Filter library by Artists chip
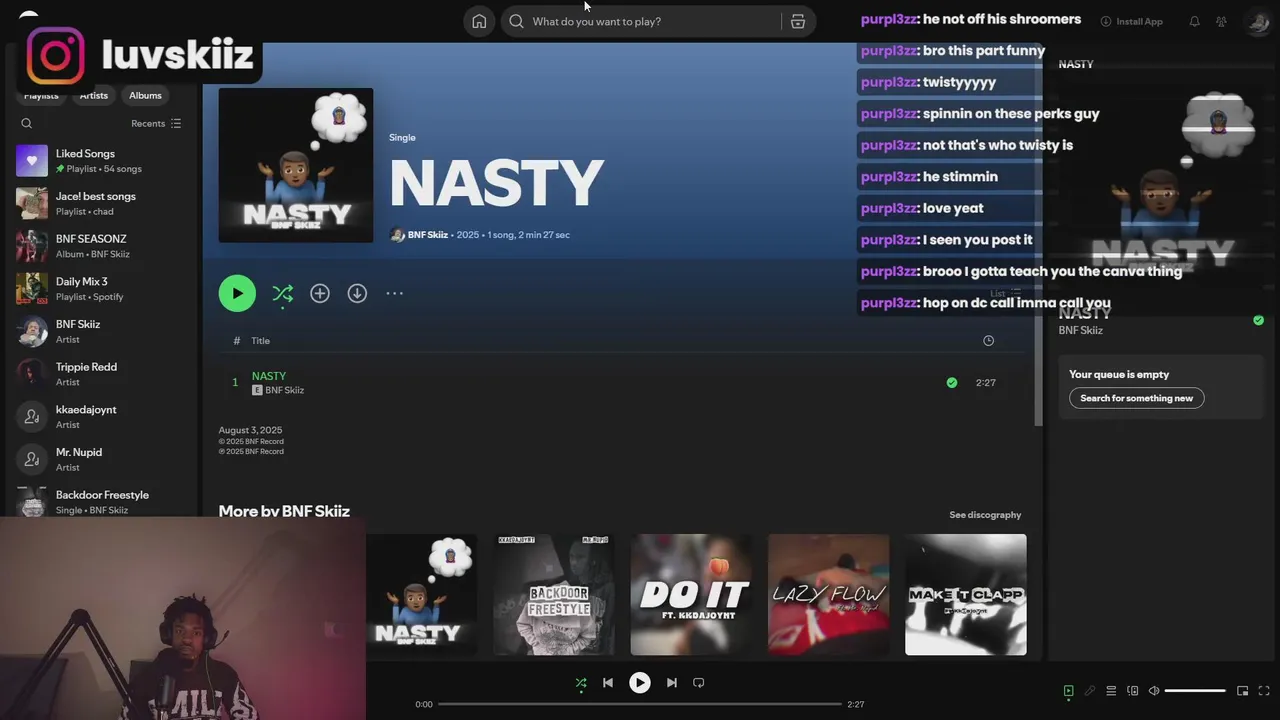This screenshot has width=1280, height=720. 94,95
